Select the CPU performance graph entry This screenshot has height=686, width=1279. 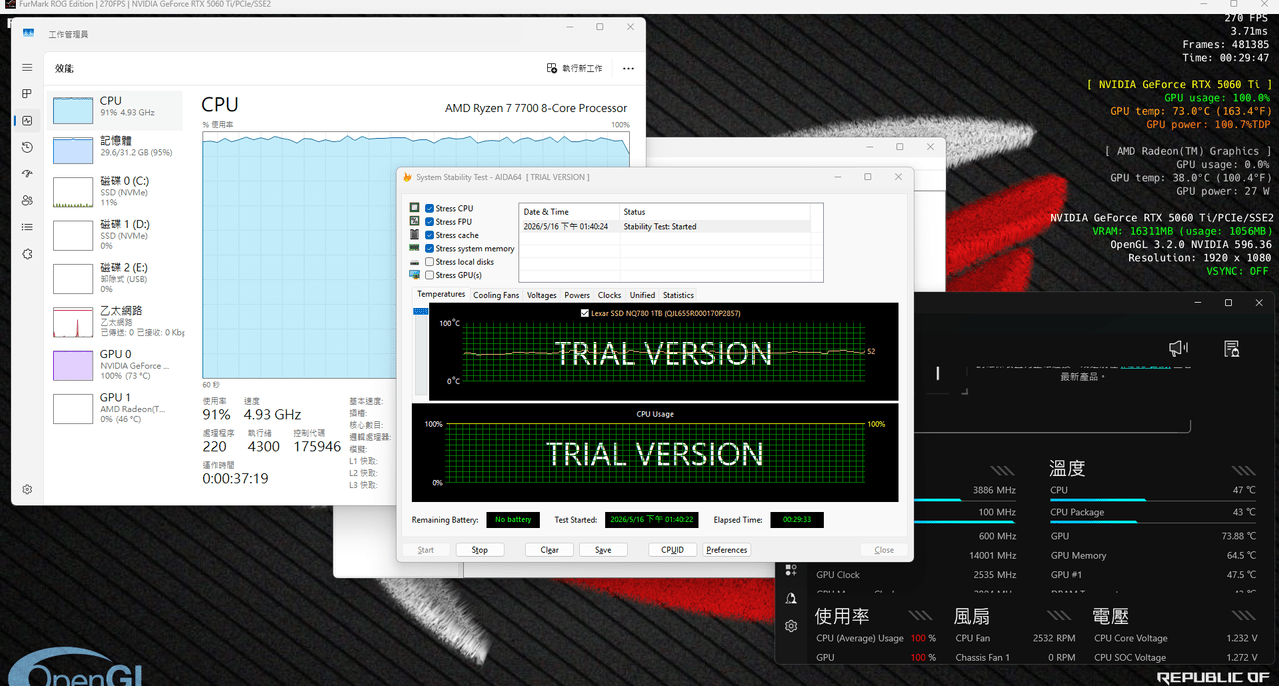click(116, 109)
